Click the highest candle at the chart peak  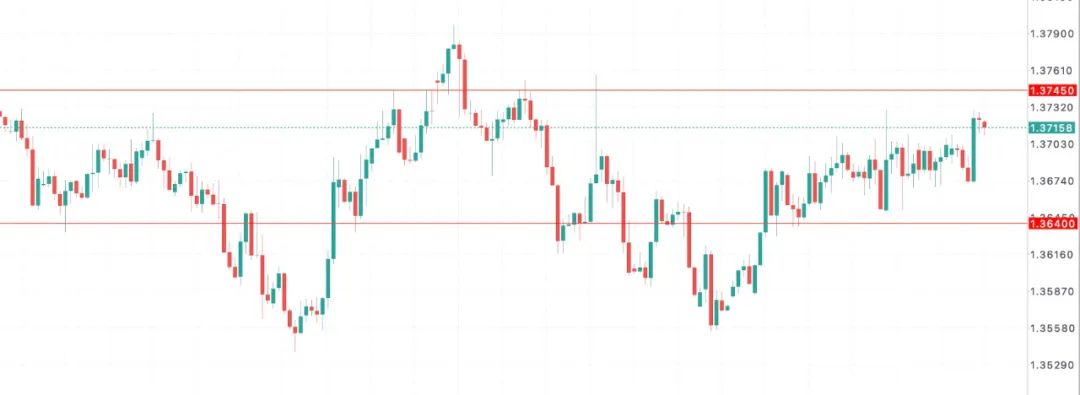[453, 48]
